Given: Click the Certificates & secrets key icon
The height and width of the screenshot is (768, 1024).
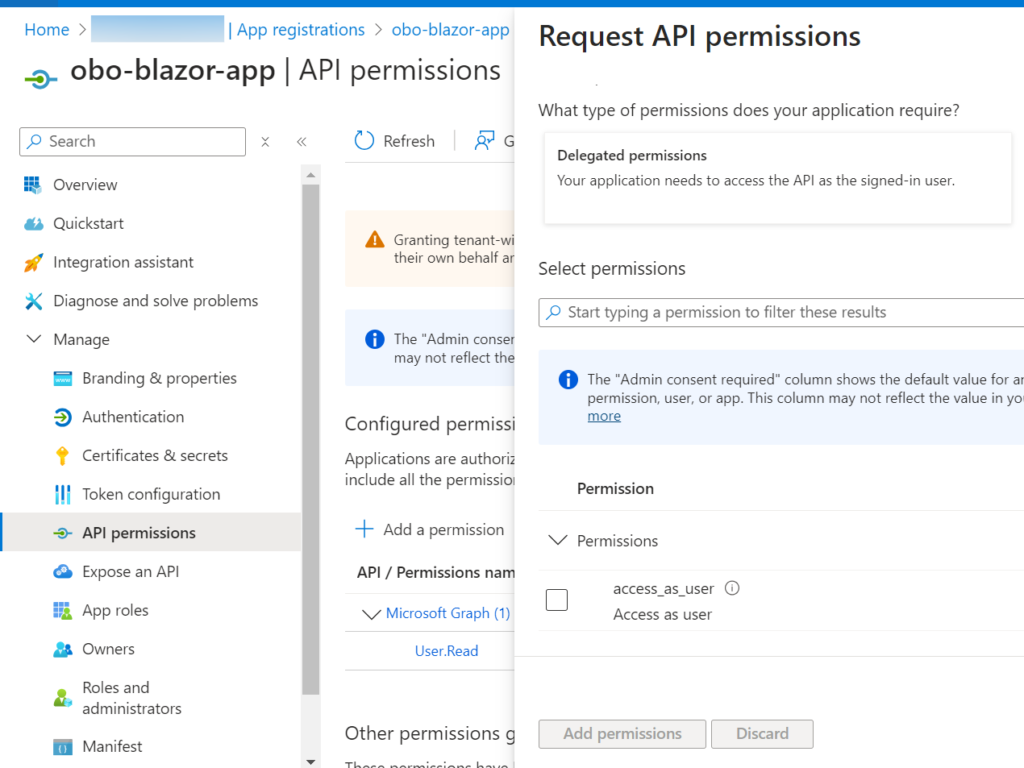Looking at the screenshot, I should click(62, 456).
